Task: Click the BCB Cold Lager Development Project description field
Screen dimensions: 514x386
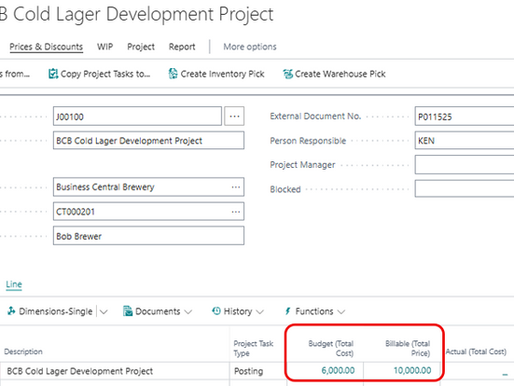Action: tap(149, 140)
